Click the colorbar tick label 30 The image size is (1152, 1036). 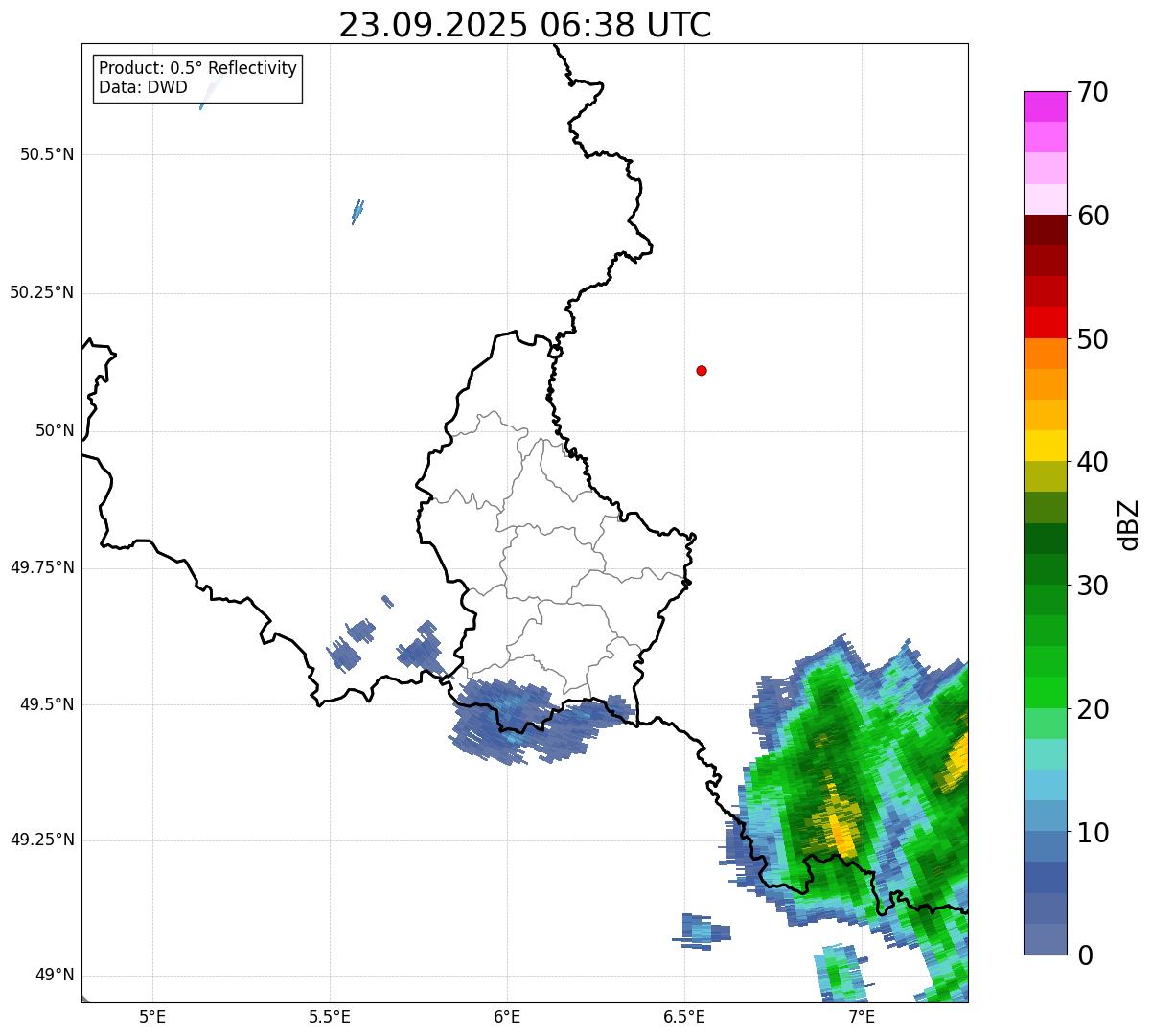click(1093, 586)
